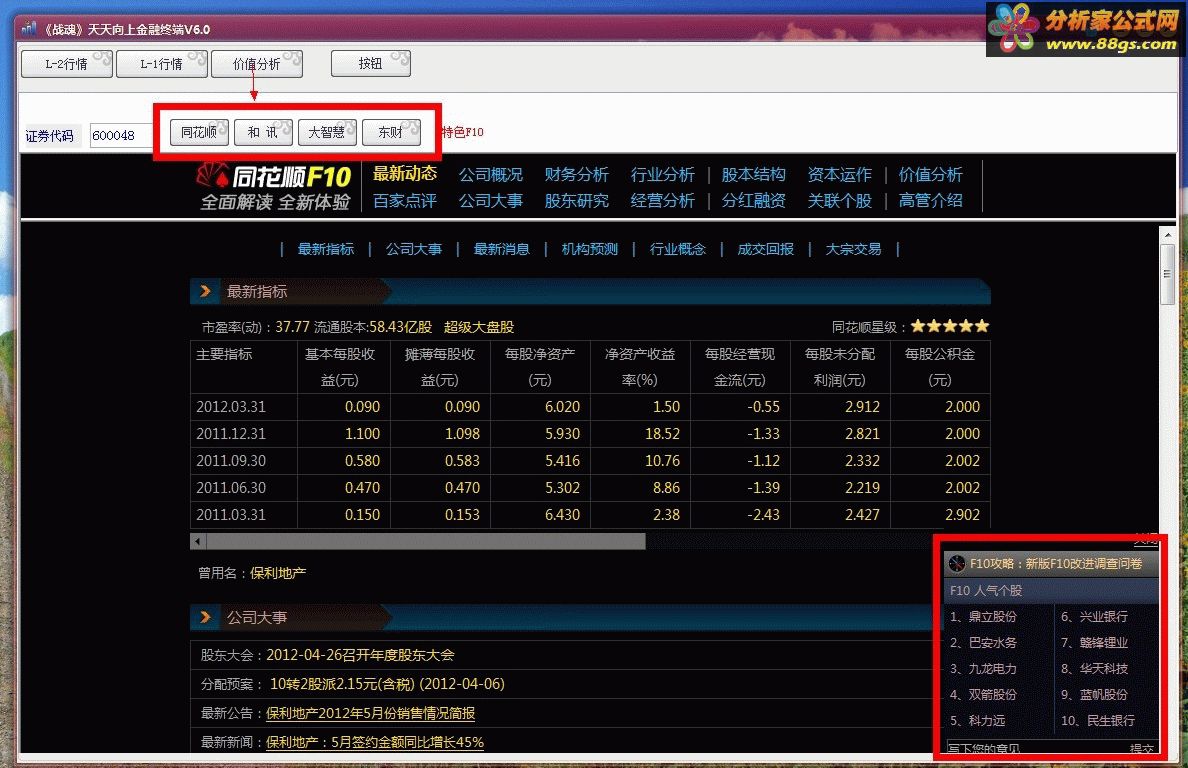Open popular stock 巴安水务
The height and width of the screenshot is (768, 1188).
coord(993,642)
